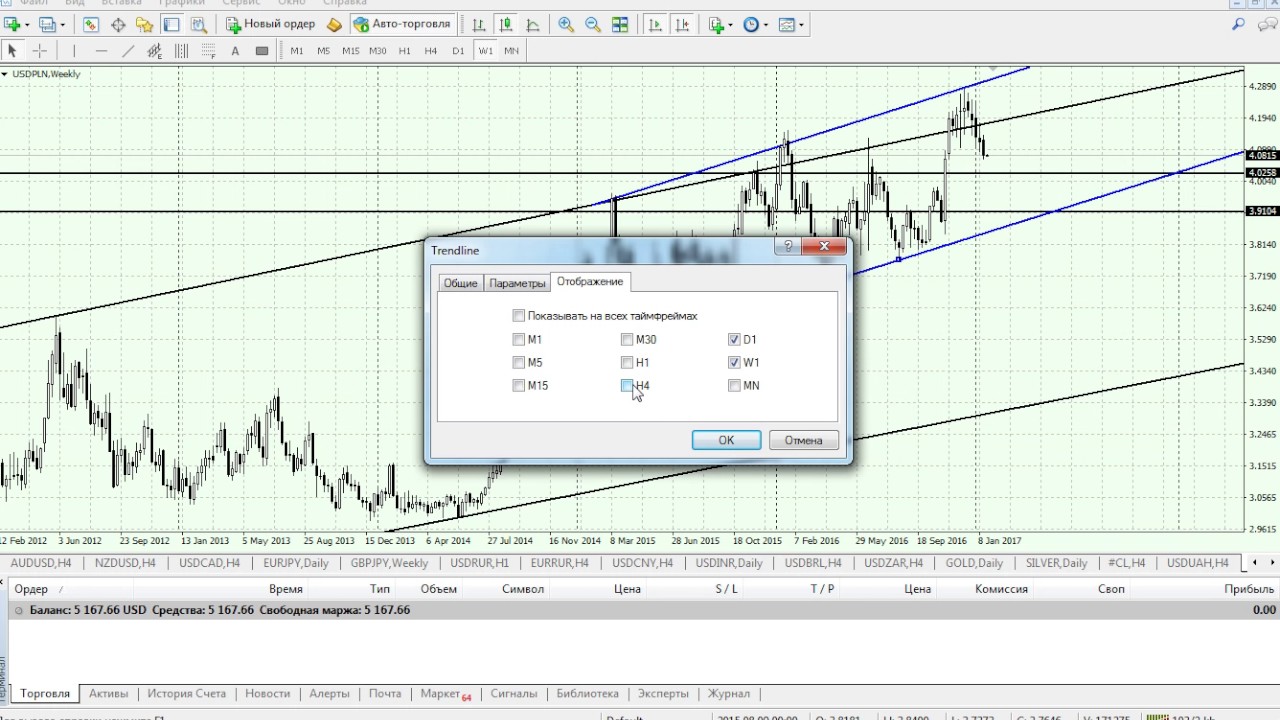Set timeframe to MN in toolbar

[x=512, y=50]
